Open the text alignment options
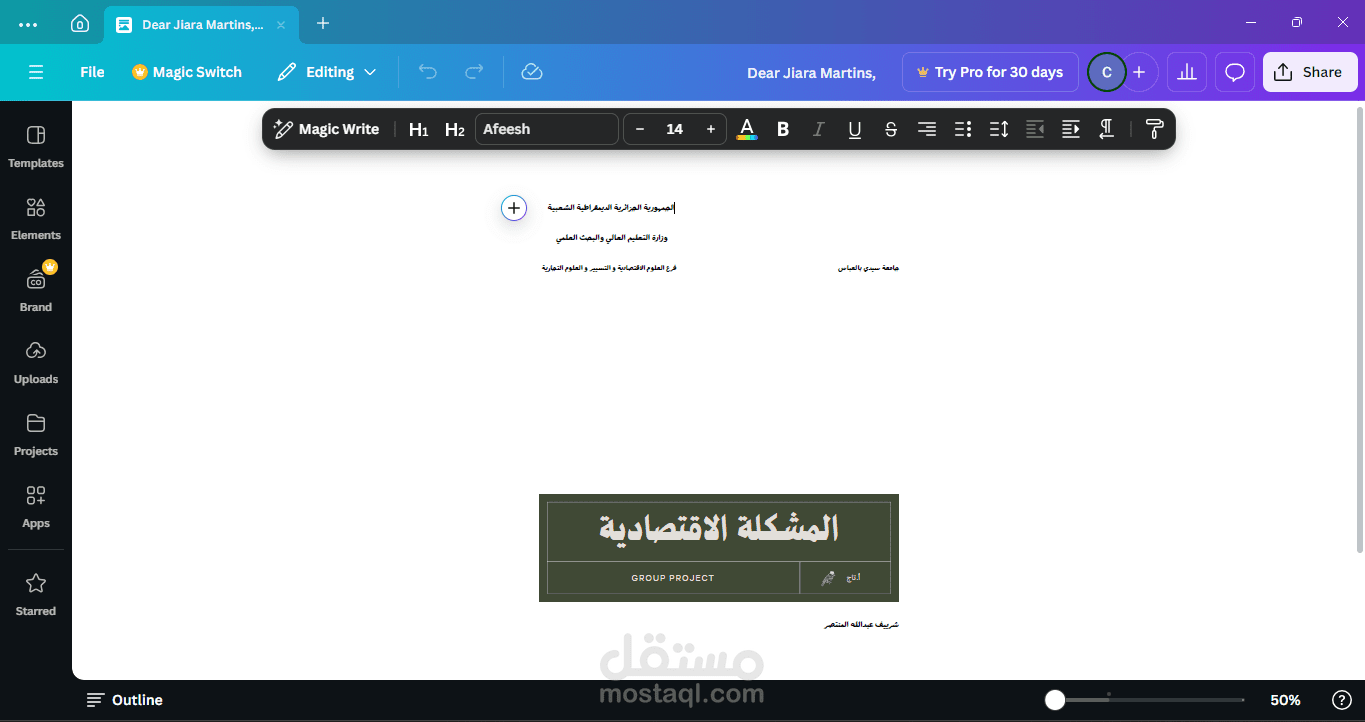This screenshot has width=1365, height=722. tap(926, 128)
